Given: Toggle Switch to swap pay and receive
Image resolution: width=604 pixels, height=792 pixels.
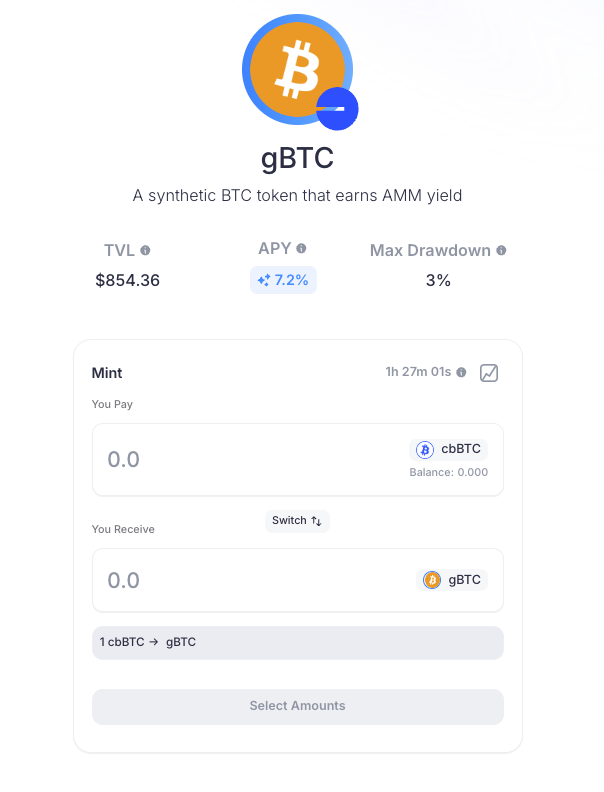Looking at the screenshot, I should (x=297, y=521).
